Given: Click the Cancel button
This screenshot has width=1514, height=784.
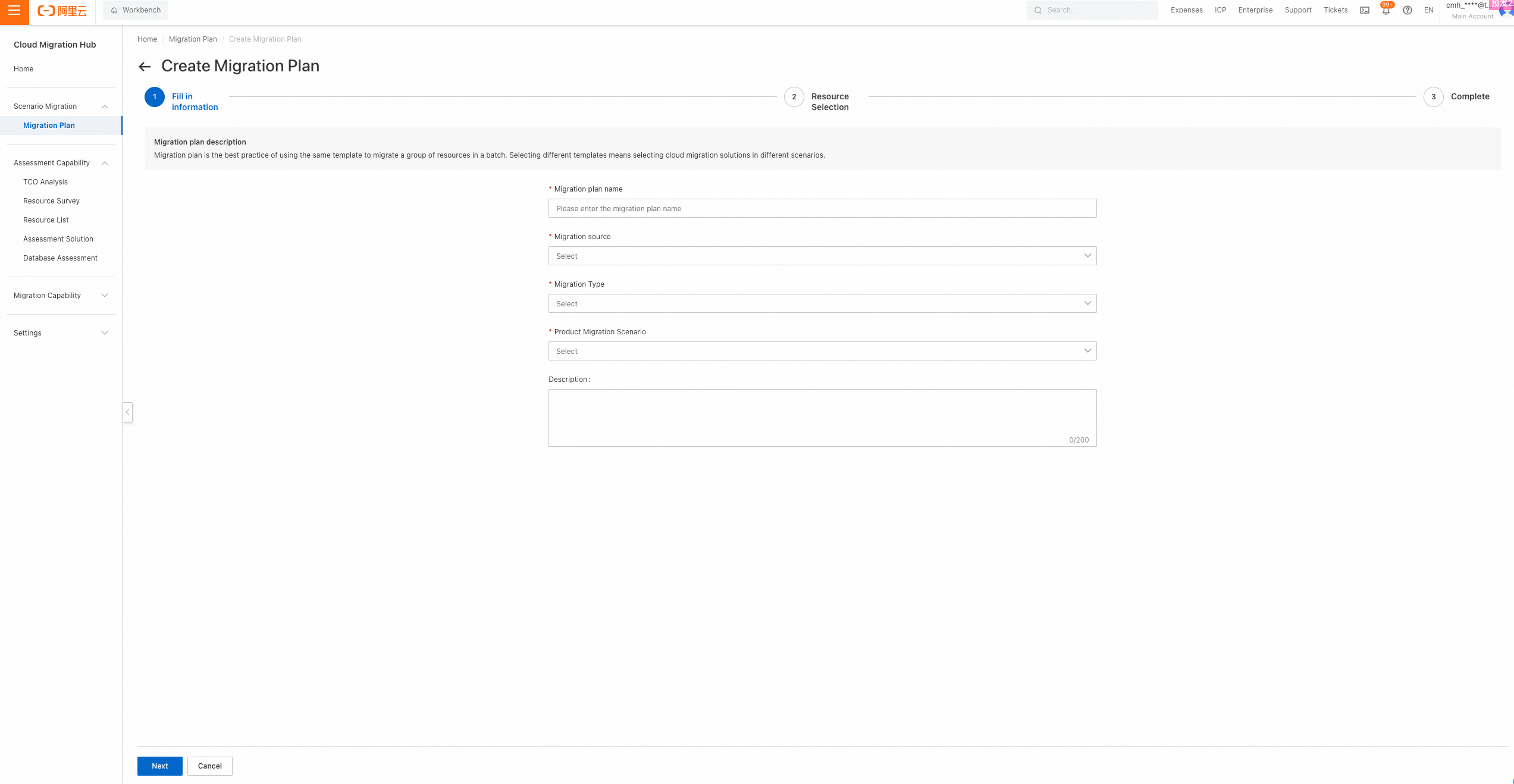Looking at the screenshot, I should pyautogui.click(x=209, y=766).
